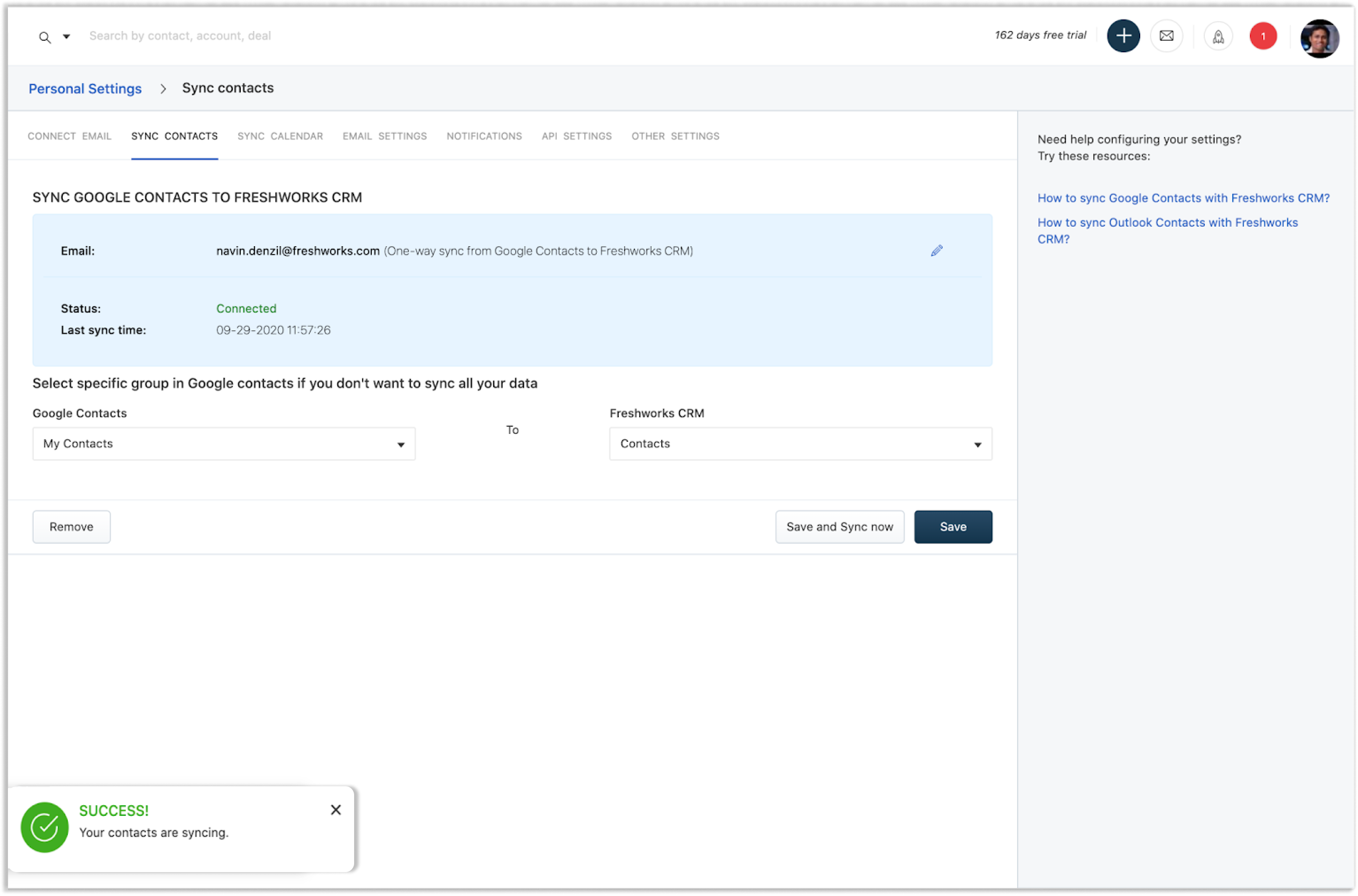
Task: Open the Email Settings tab
Action: [x=385, y=136]
